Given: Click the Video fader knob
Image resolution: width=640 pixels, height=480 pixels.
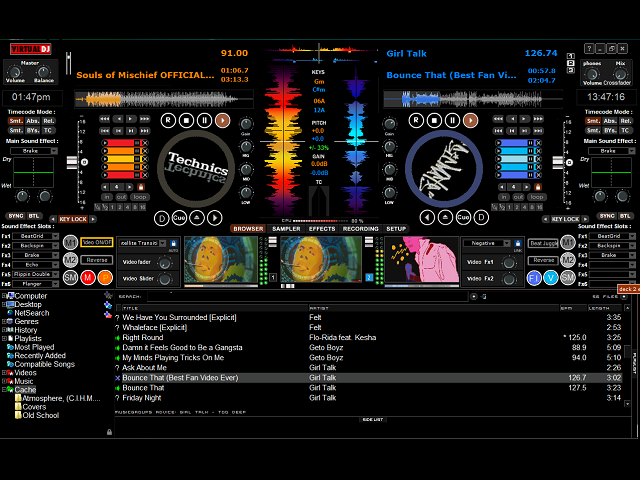Looking at the screenshot, I should click(x=164, y=262).
